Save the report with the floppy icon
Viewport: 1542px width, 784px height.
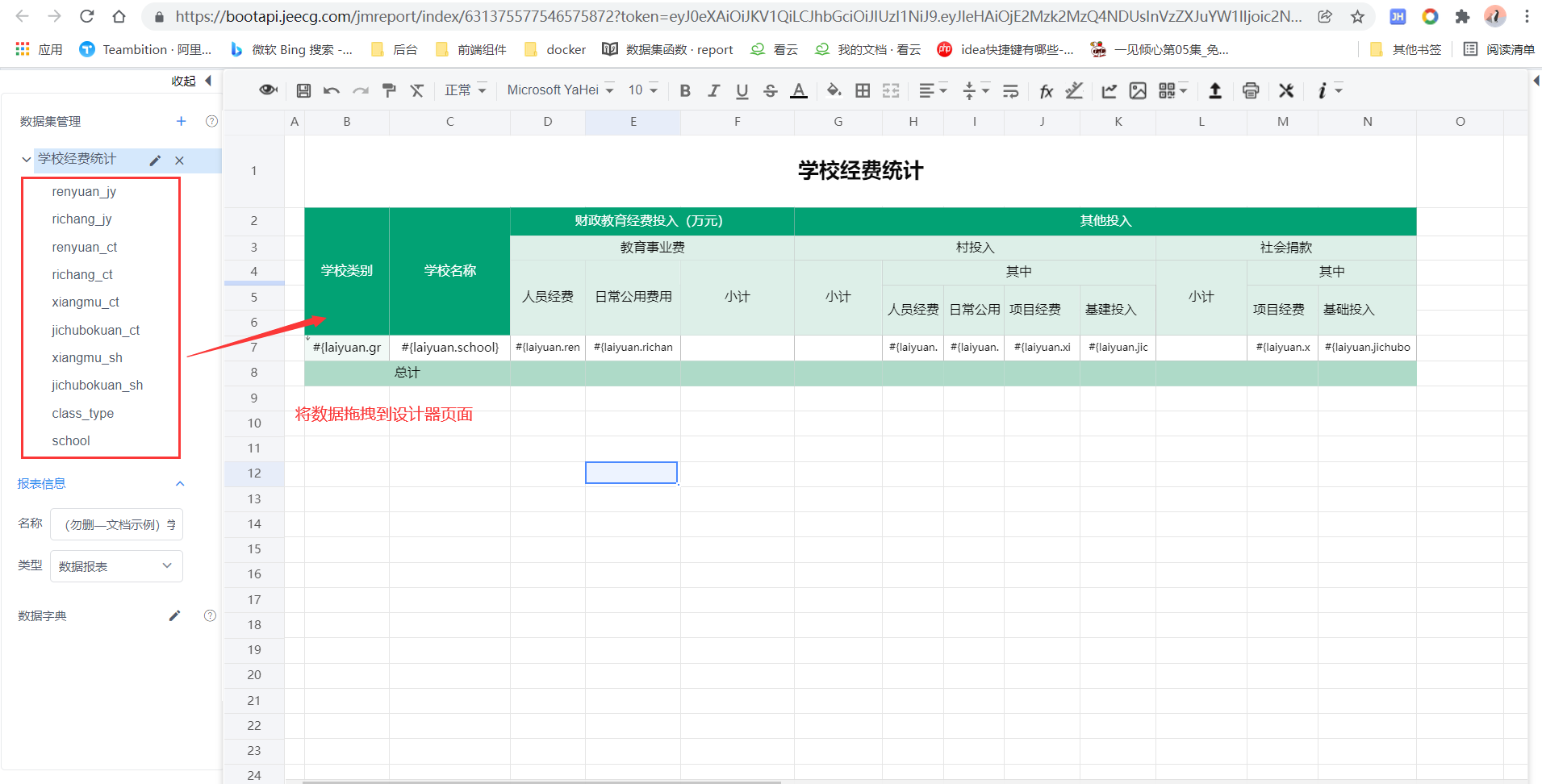(x=303, y=90)
